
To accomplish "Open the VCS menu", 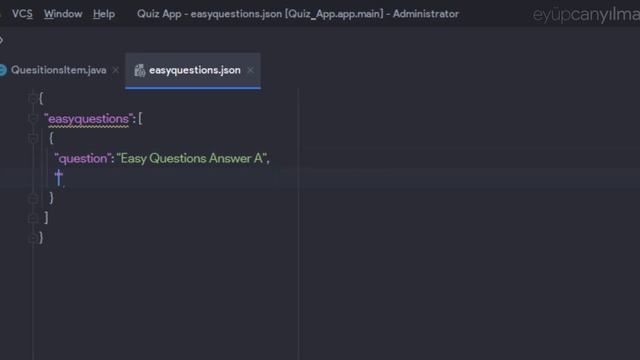I will [x=22, y=14].
